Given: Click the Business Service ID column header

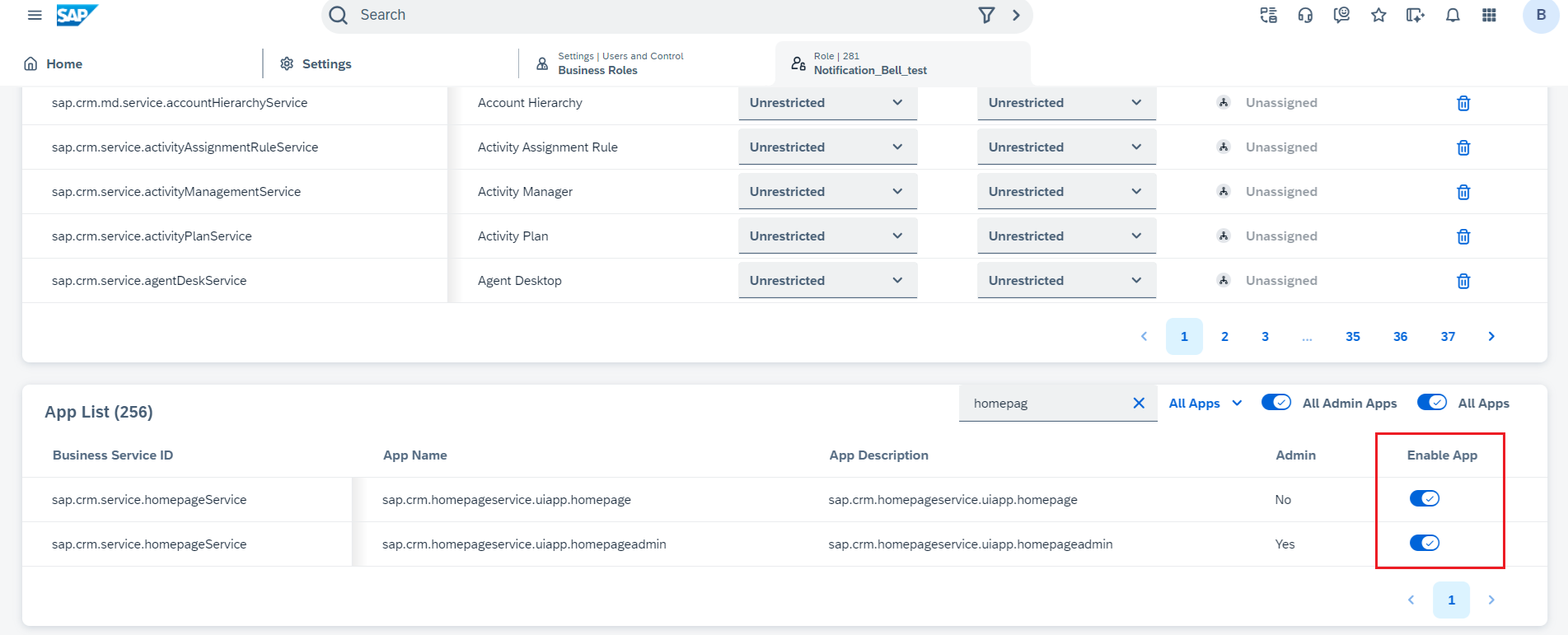Looking at the screenshot, I should (113, 455).
